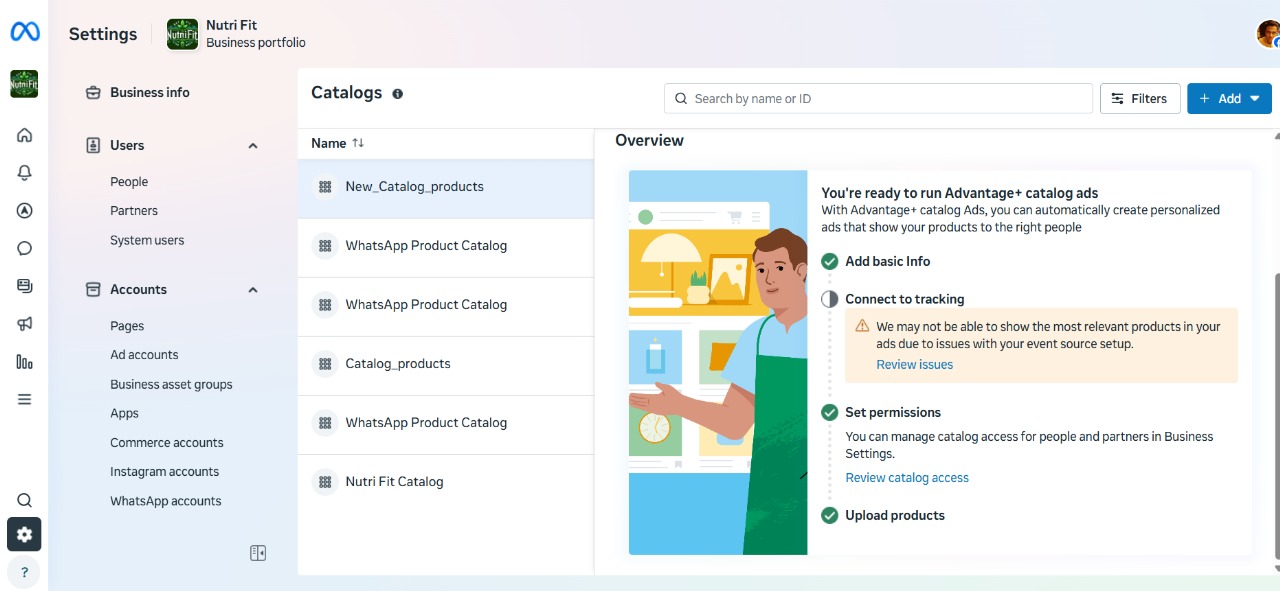Image resolution: width=1280 pixels, height=591 pixels.
Task: Click the Add basic Info step label
Action: (888, 261)
